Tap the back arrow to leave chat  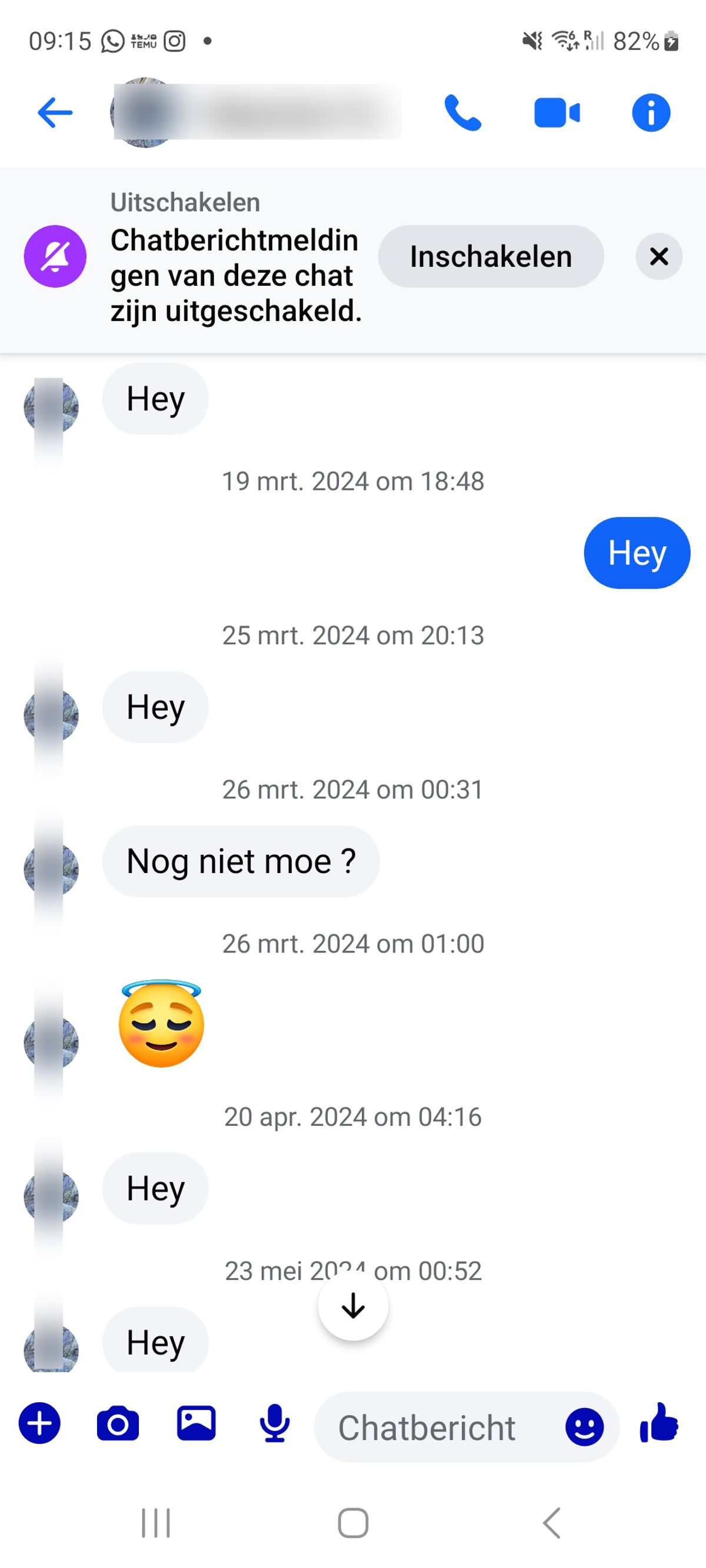[x=55, y=113]
